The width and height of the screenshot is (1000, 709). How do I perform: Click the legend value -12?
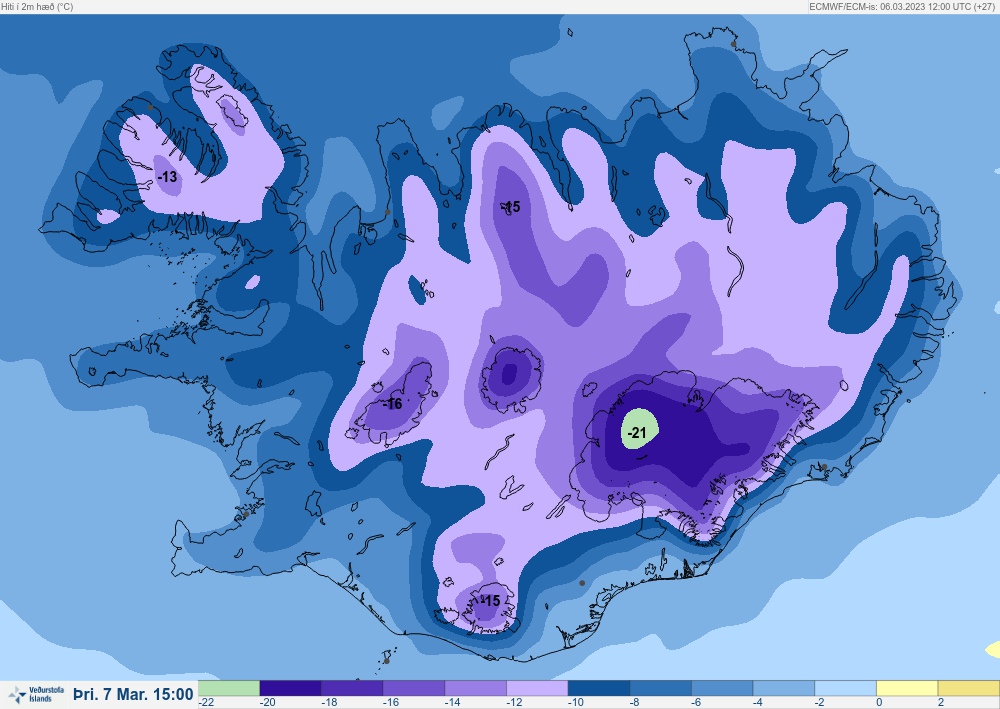coord(514,702)
